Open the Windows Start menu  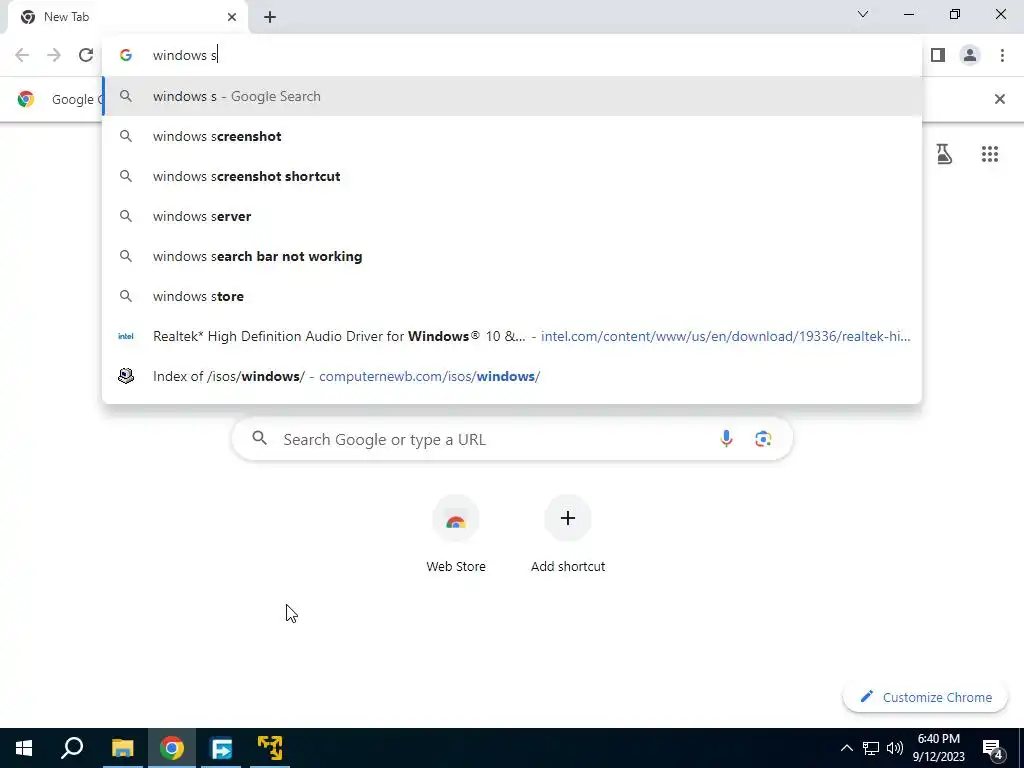(24, 748)
